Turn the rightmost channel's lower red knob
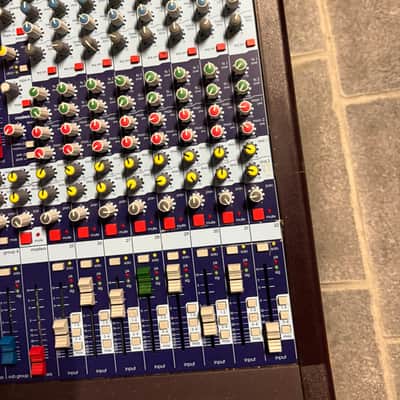Image resolution: width=400 pixels, height=400 pixels. 247,128
